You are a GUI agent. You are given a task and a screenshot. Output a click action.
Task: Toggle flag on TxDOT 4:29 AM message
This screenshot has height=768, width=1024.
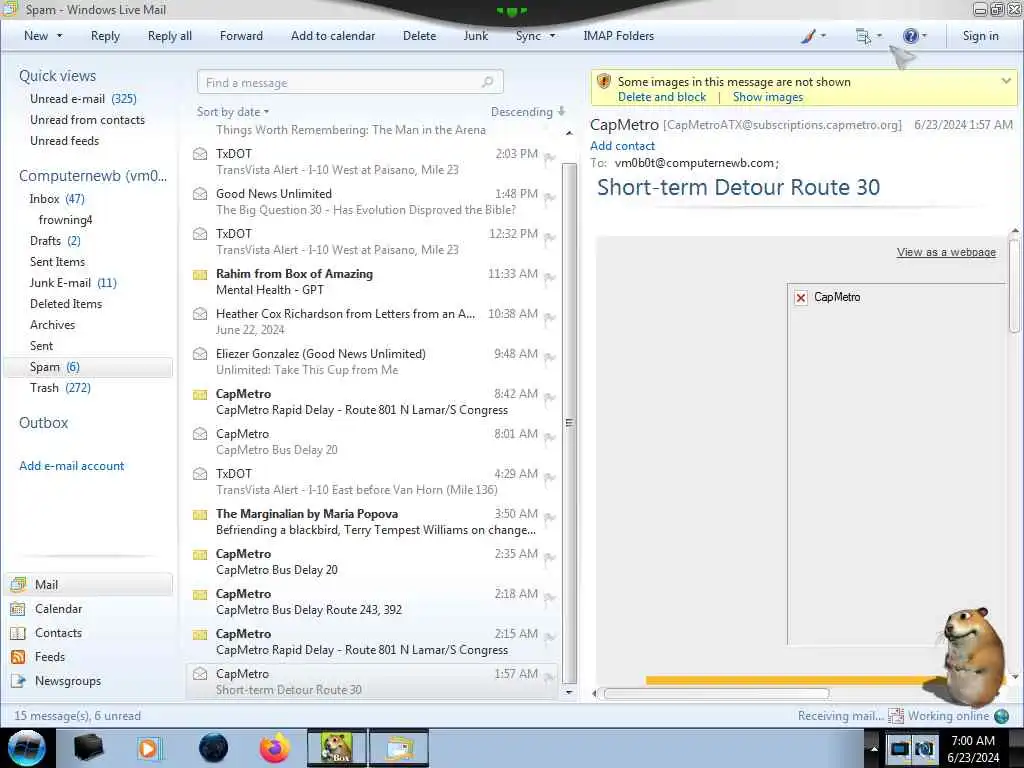click(550, 477)
